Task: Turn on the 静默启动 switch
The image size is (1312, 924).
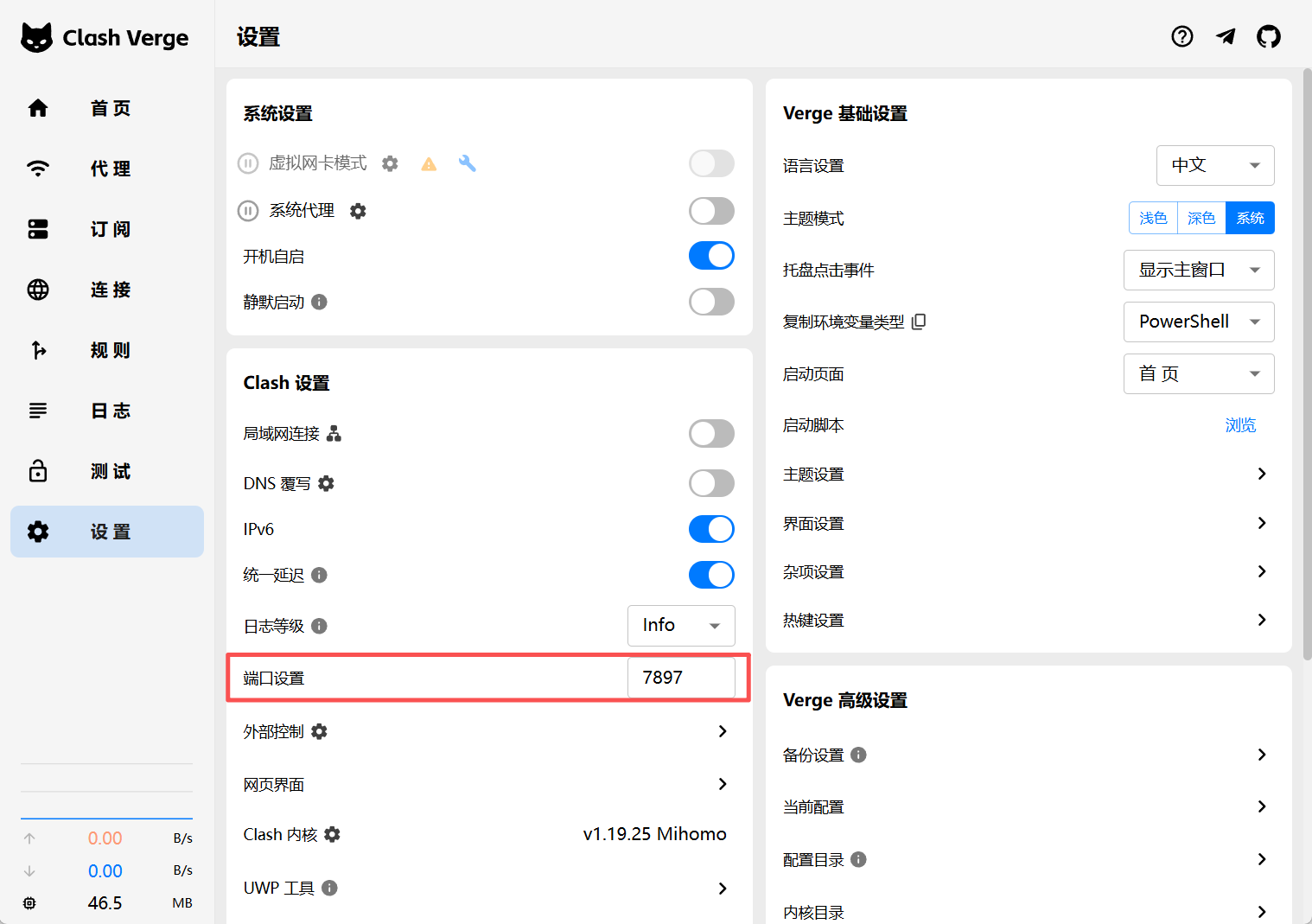Action: tap(711, 302)
